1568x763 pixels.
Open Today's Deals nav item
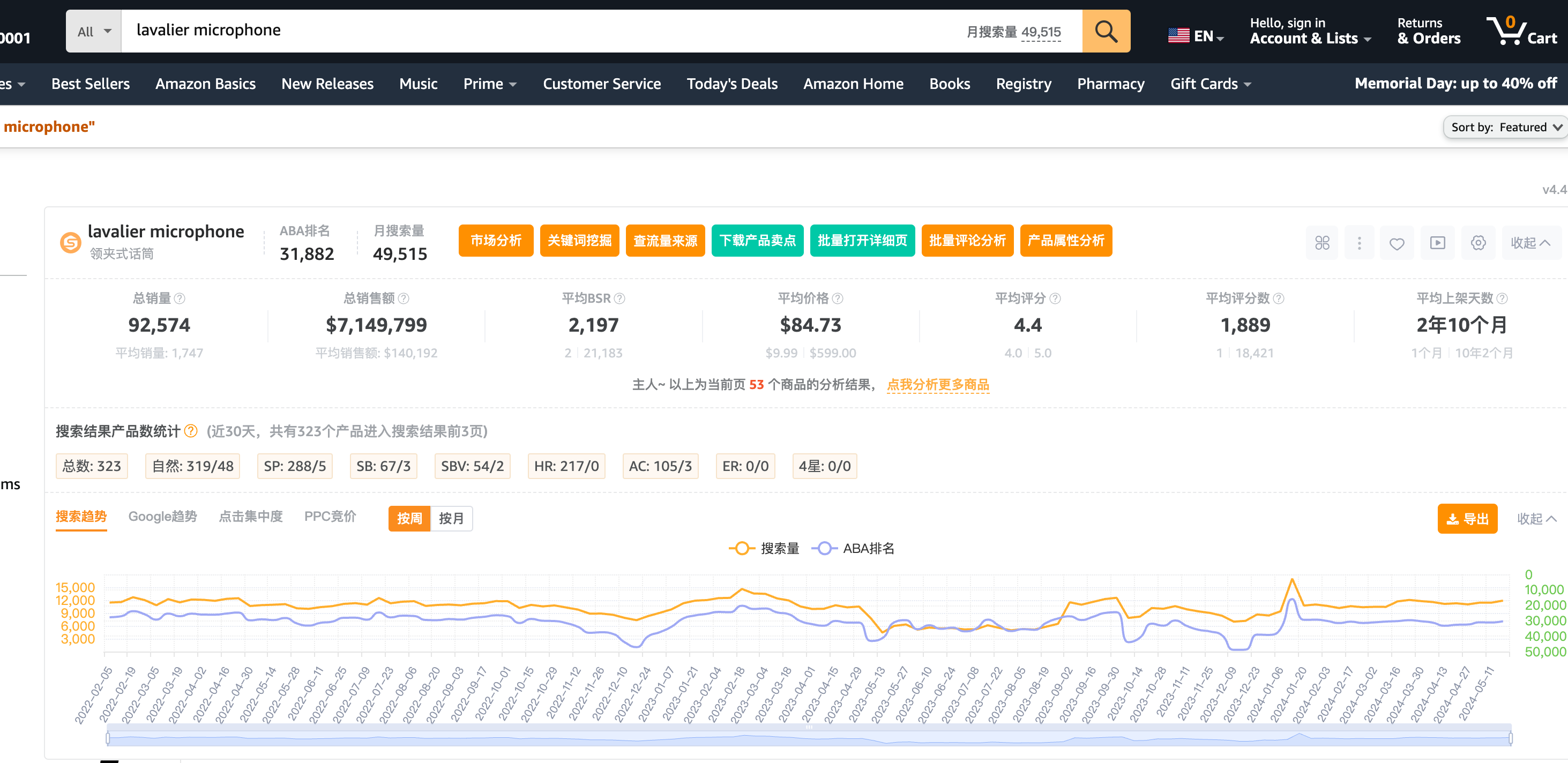[731, 84]
